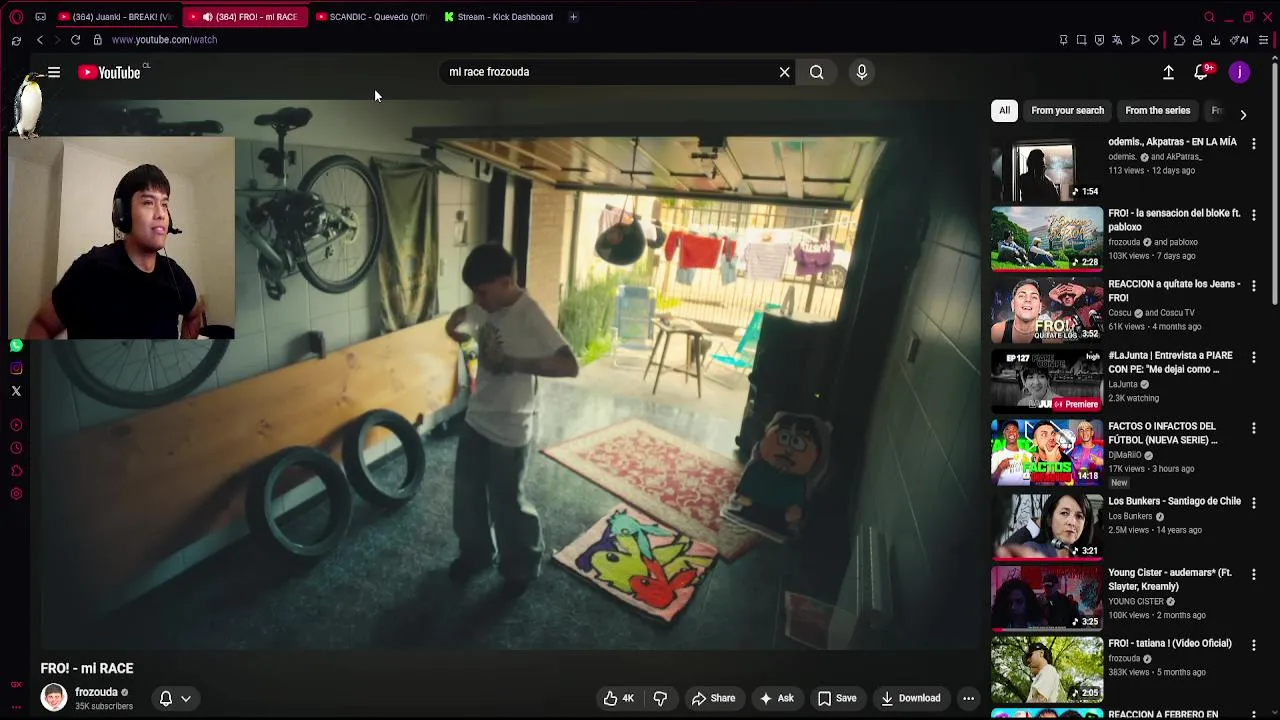Open options menu for REACCION a quitate los Jeans
The width and height of the screenshot is (1280, 720).
tap(1254, 286)
